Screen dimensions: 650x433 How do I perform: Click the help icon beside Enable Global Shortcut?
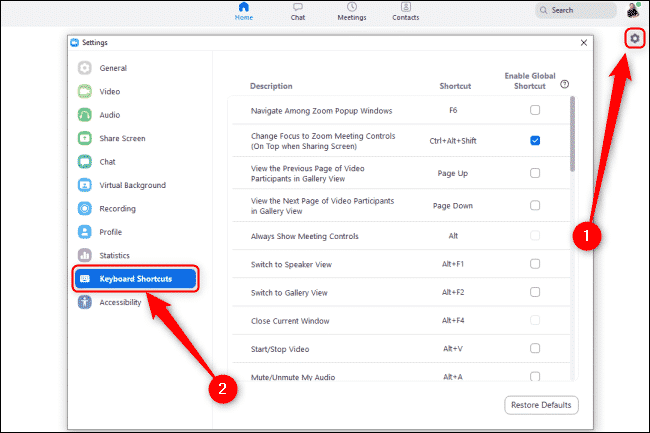click(x=565, y=85)
